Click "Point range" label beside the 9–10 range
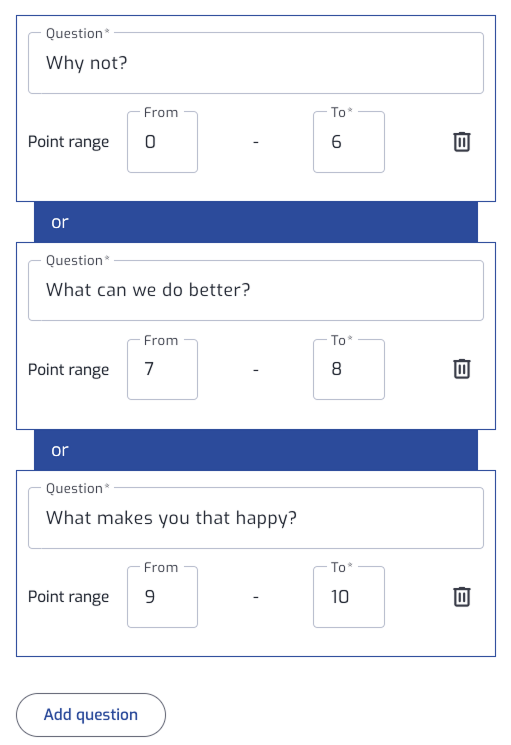 click(68, 597)
